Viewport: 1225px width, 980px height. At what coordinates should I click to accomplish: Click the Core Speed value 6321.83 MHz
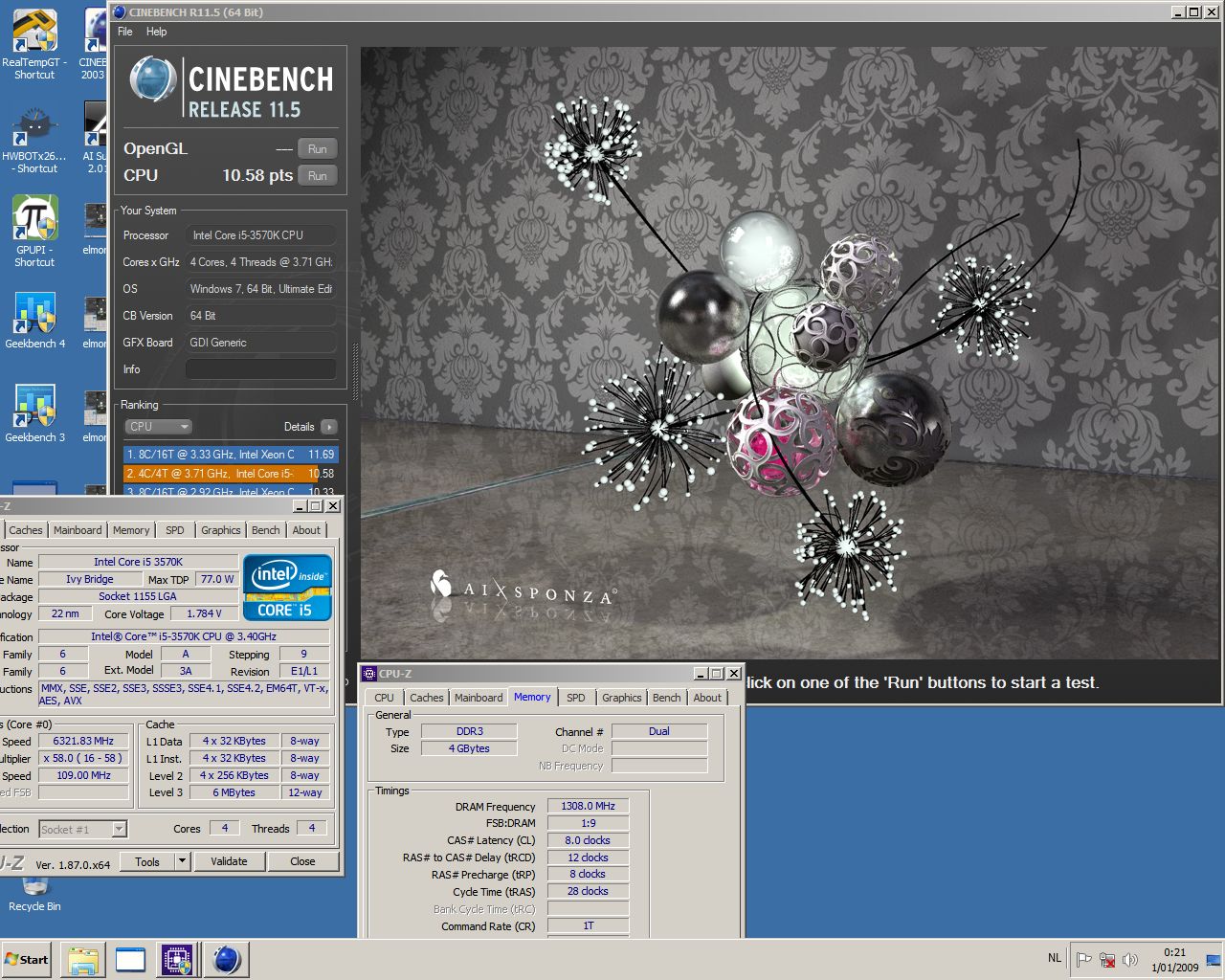[x=83, y=741]
